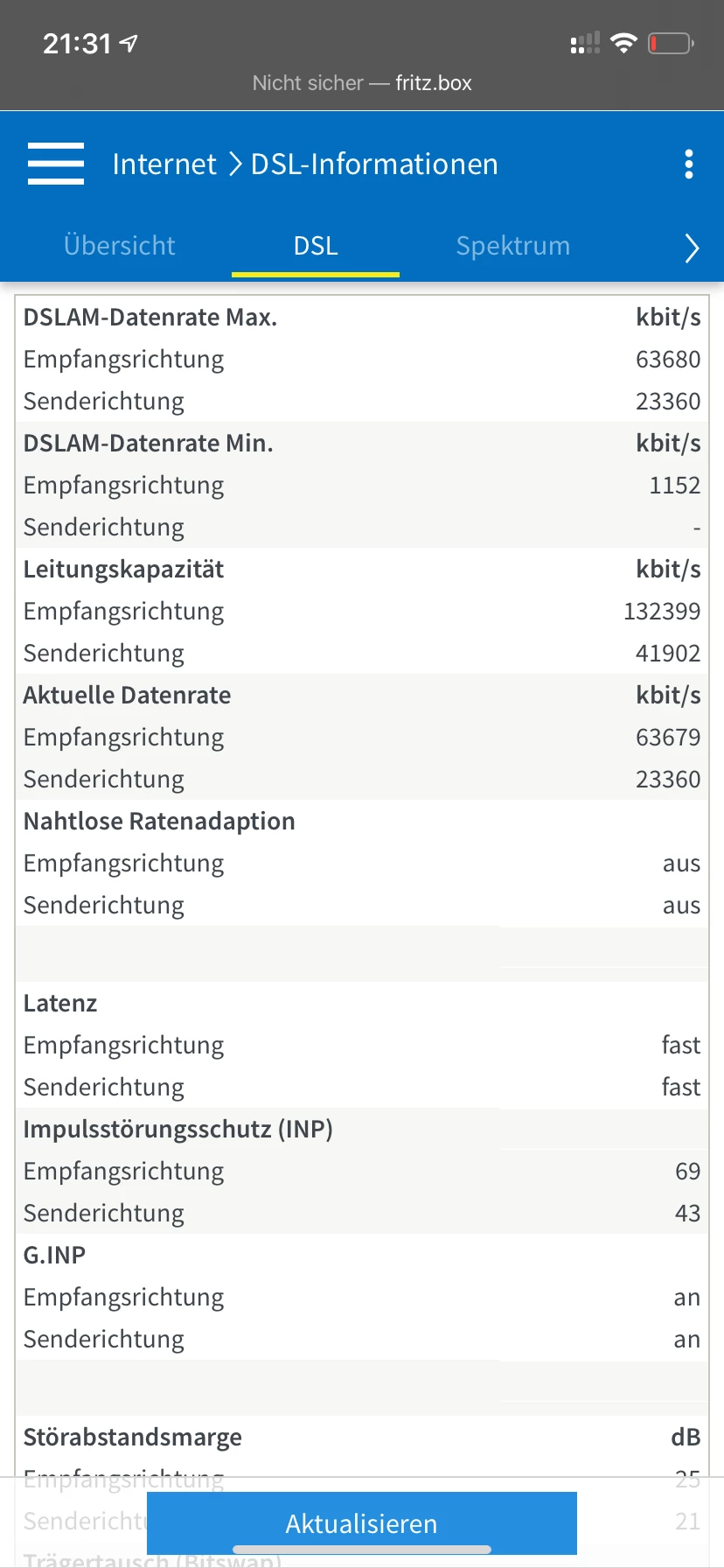The width and height of the screenshot is (724, 1568).
Task: Click breadcrumb chevron after Internet
Action: point(234,164)
